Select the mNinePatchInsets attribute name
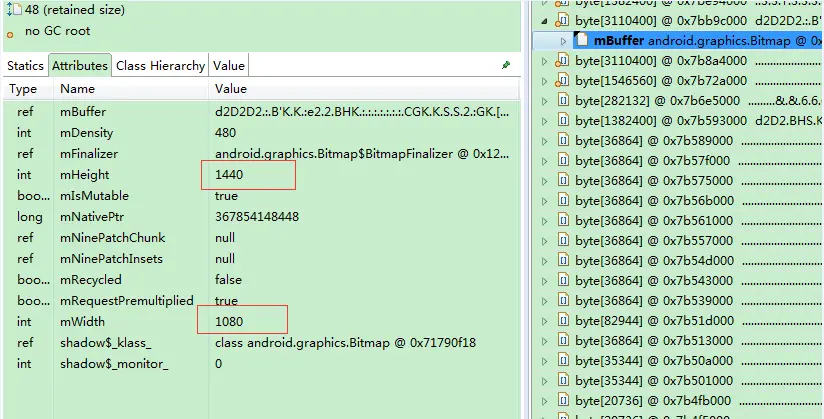This screenshot has width=824, height=419. click(111, 259)
